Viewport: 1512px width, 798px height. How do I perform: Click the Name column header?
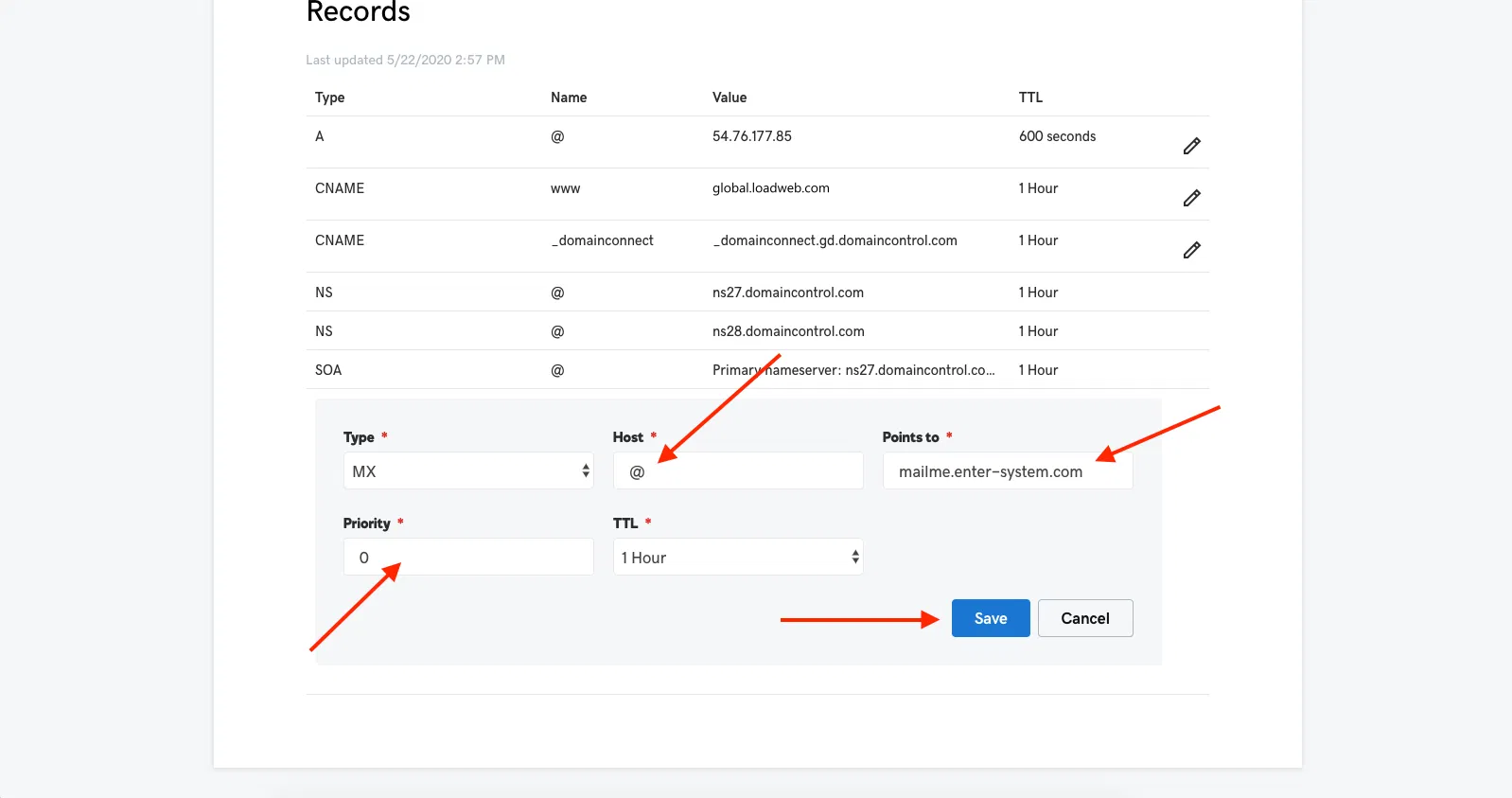(569, 98)
